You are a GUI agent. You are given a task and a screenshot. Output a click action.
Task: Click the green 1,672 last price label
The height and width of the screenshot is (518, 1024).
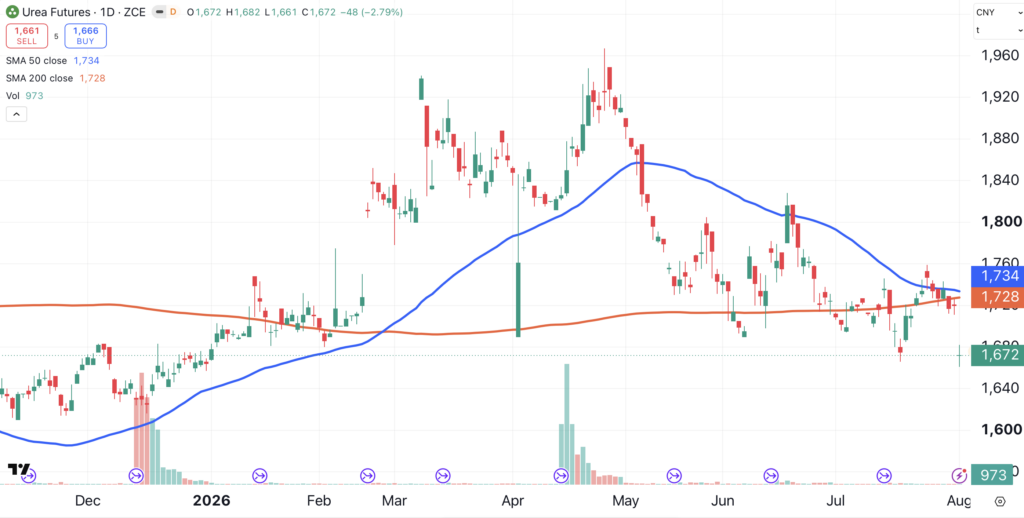(x=997, y=355)
